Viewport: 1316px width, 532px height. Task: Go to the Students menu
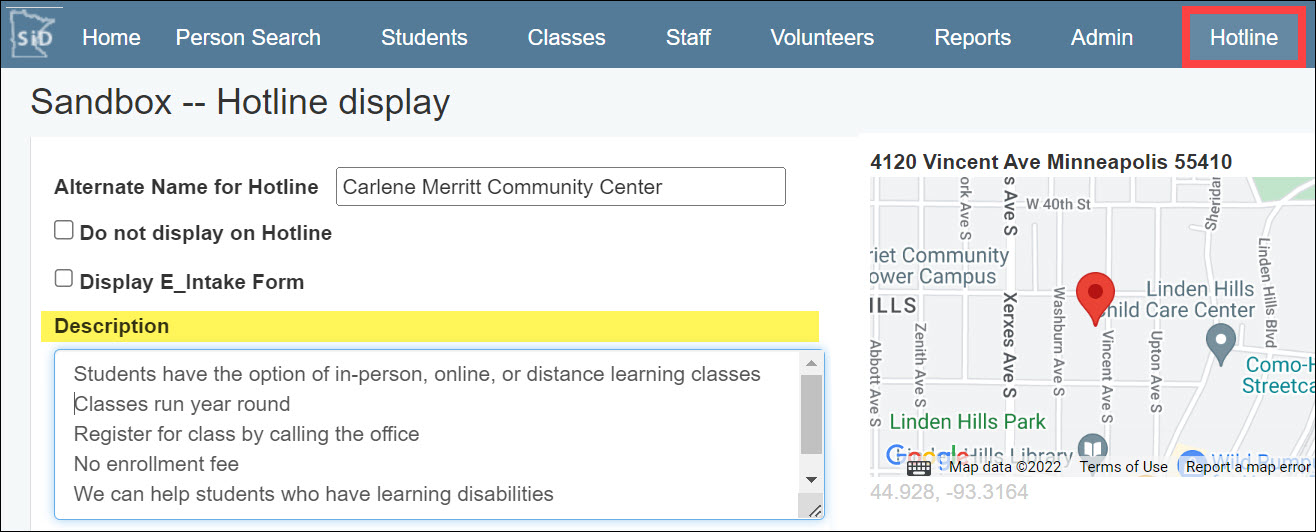click(424, 38)
